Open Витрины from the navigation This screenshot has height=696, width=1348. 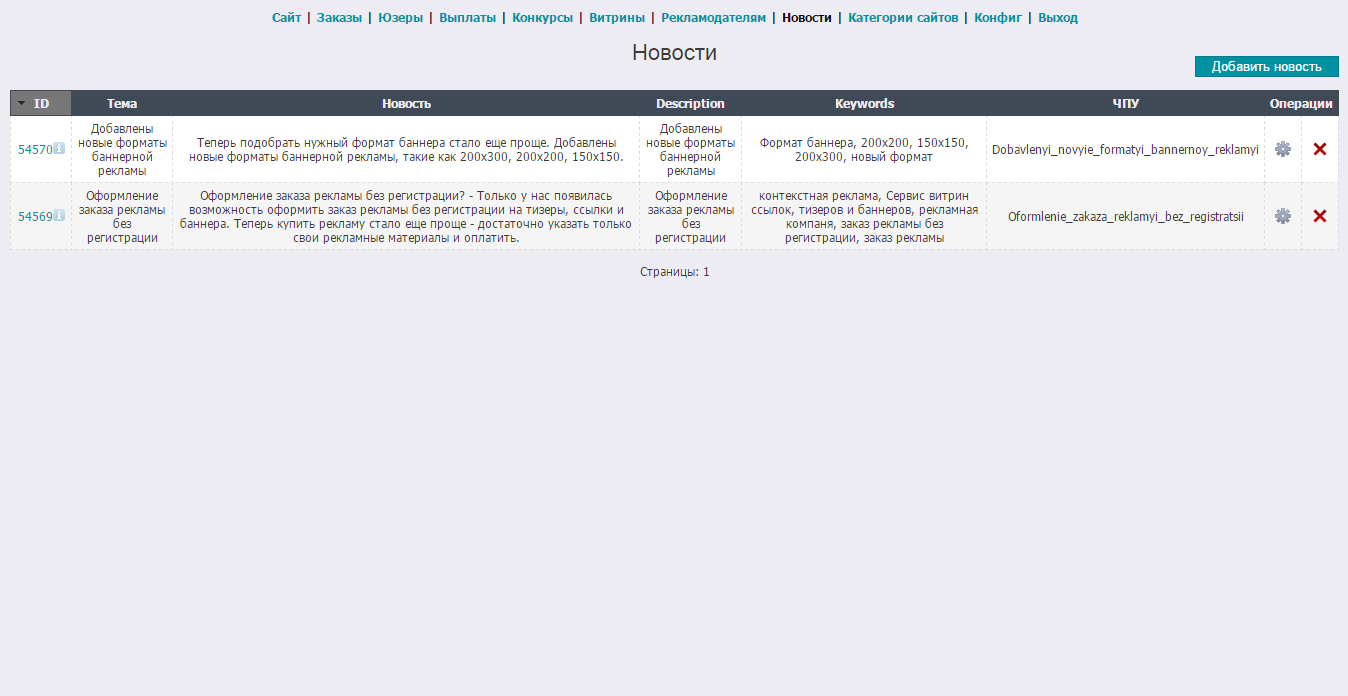point(617,18)
